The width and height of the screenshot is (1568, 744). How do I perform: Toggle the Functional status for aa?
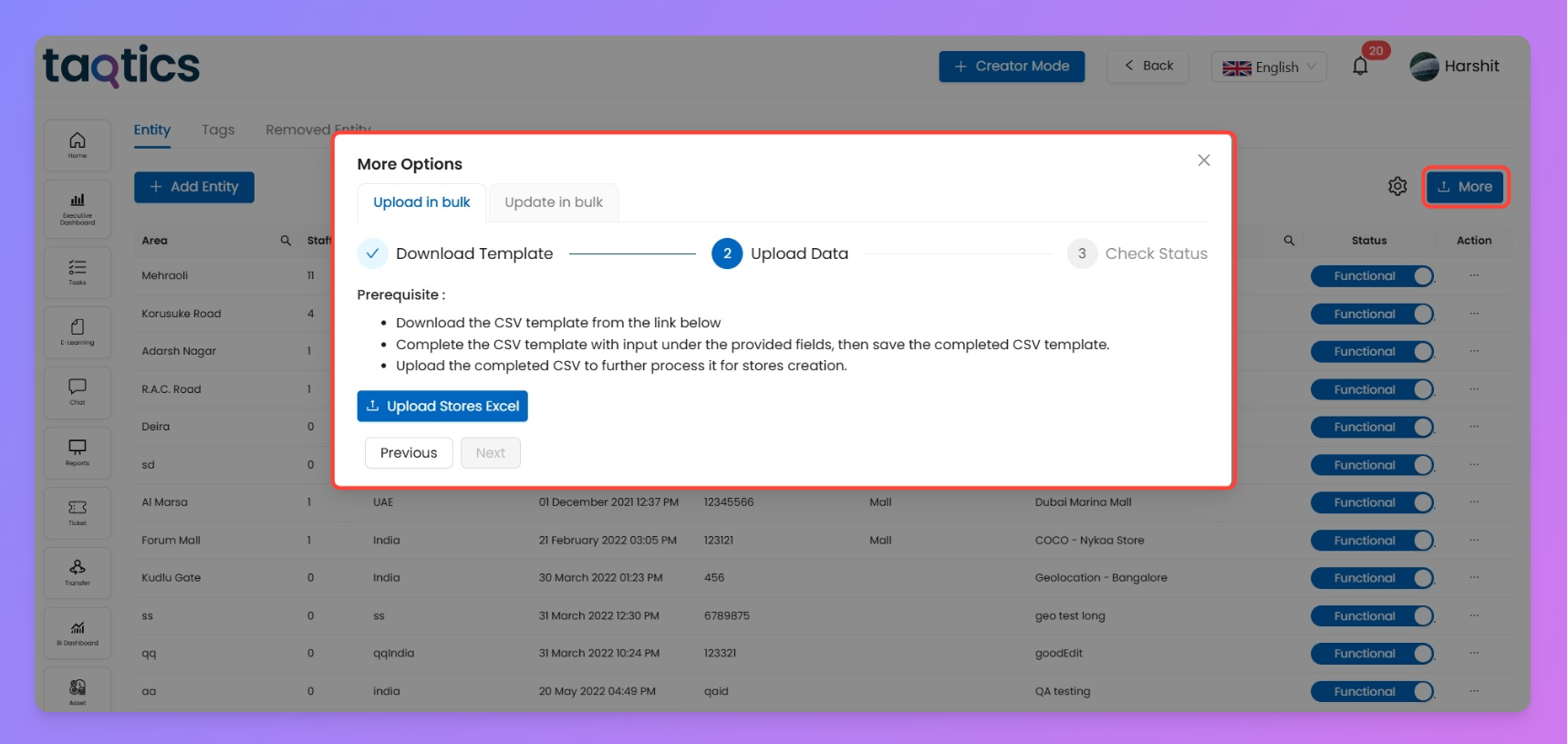pos(1372,692)
